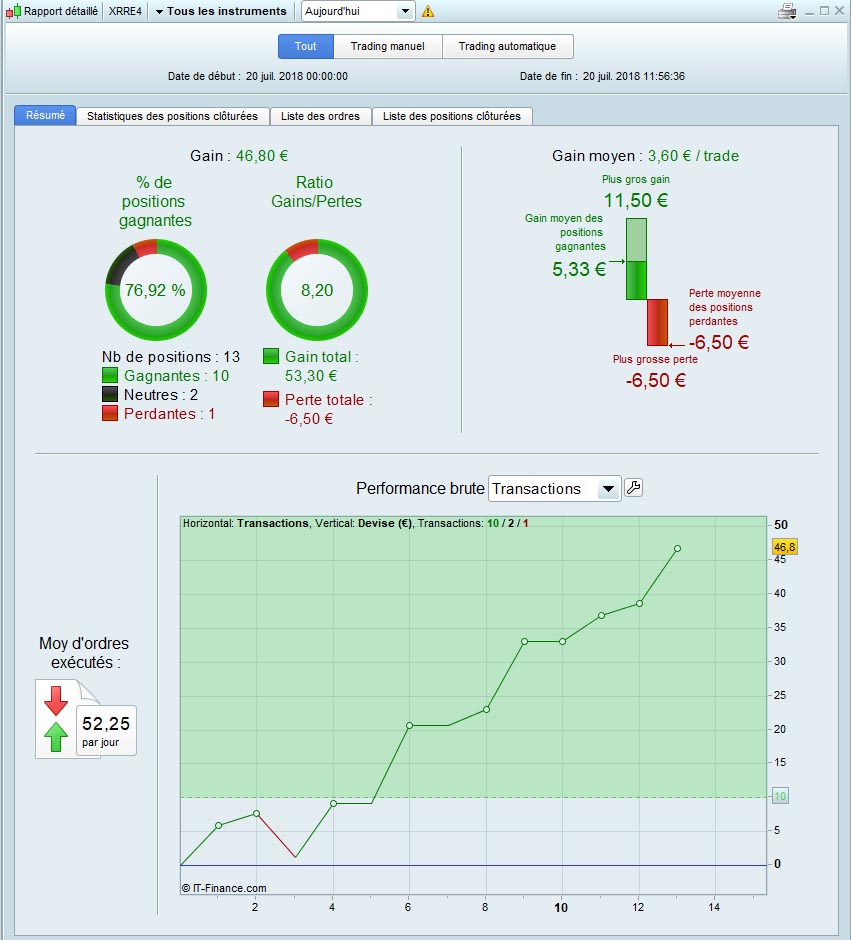Click the green Gagnantes legend square
The image size is (851, 940).
coord(110,375)
